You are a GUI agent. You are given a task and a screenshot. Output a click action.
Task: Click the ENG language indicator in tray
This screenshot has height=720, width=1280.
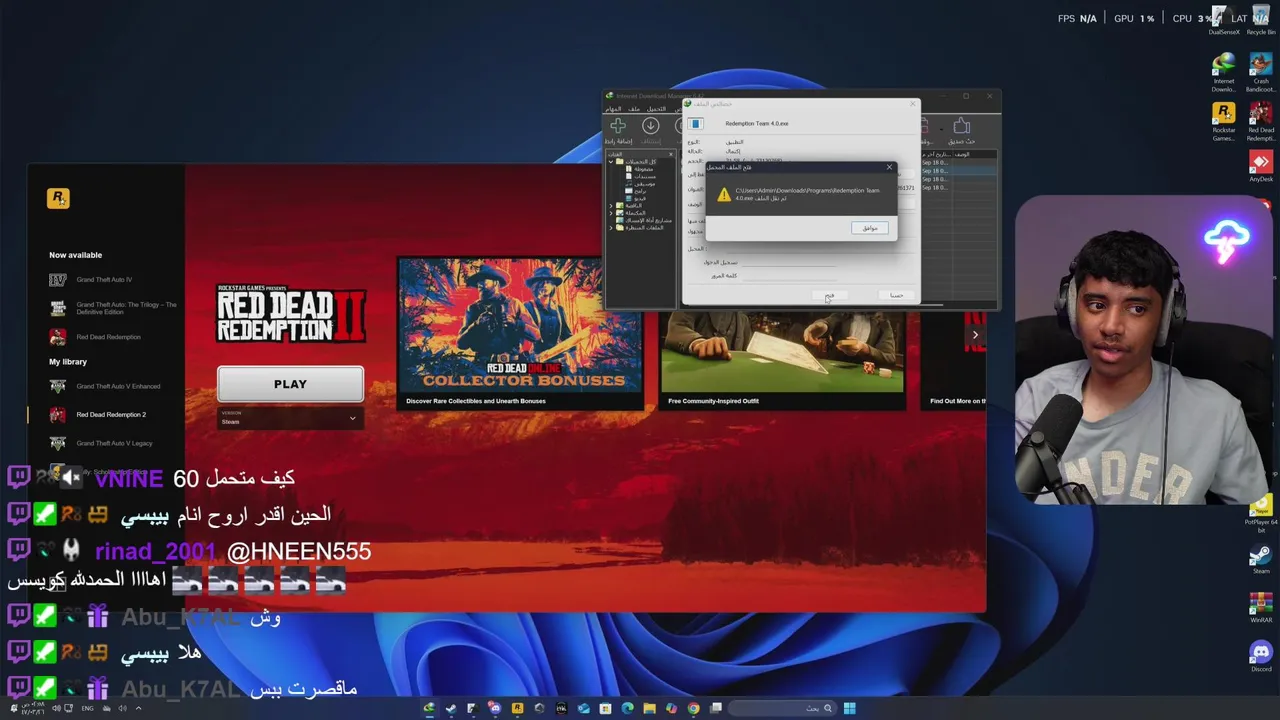pos(87,708)
